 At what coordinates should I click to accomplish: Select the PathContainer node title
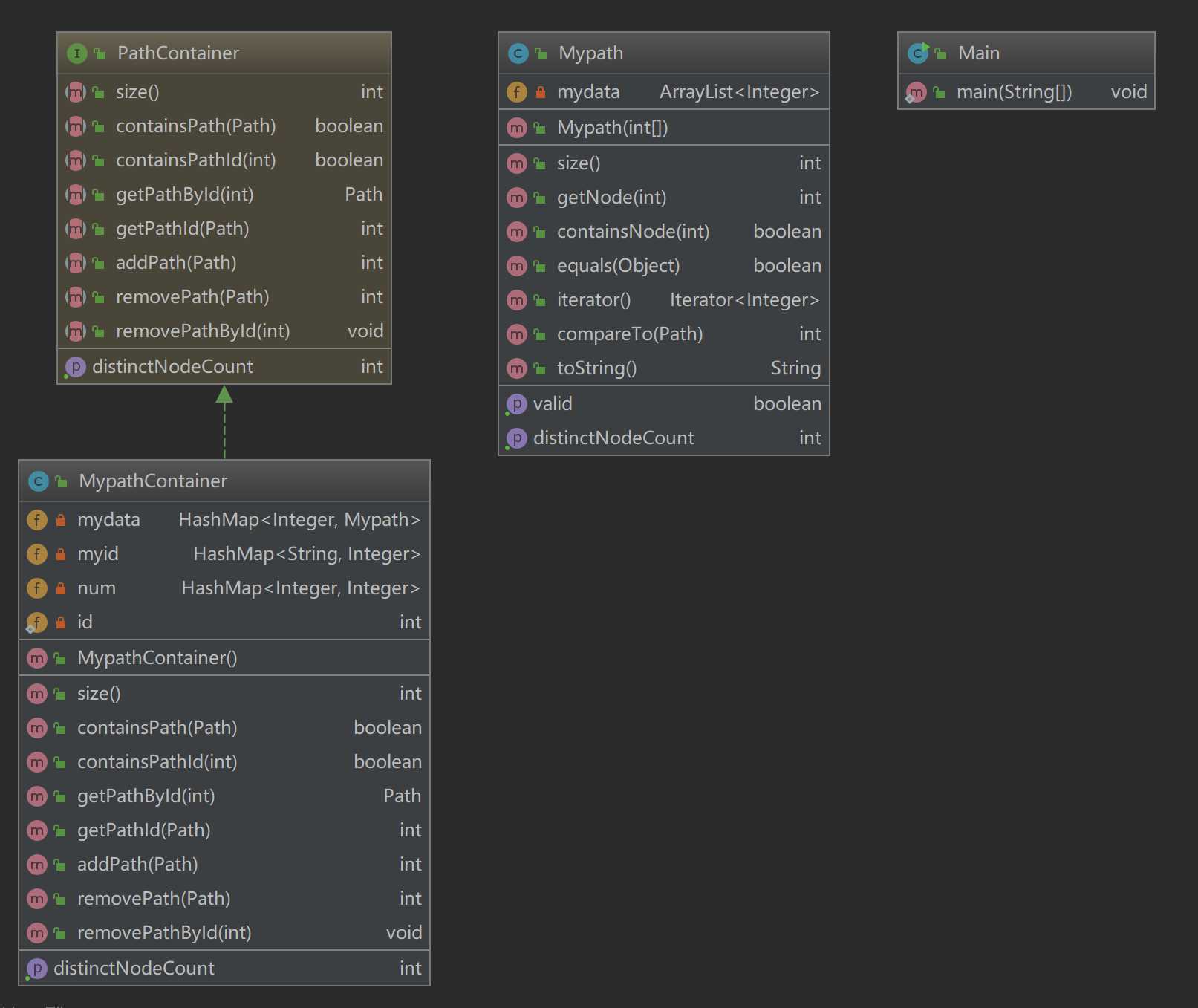(178, 53)
